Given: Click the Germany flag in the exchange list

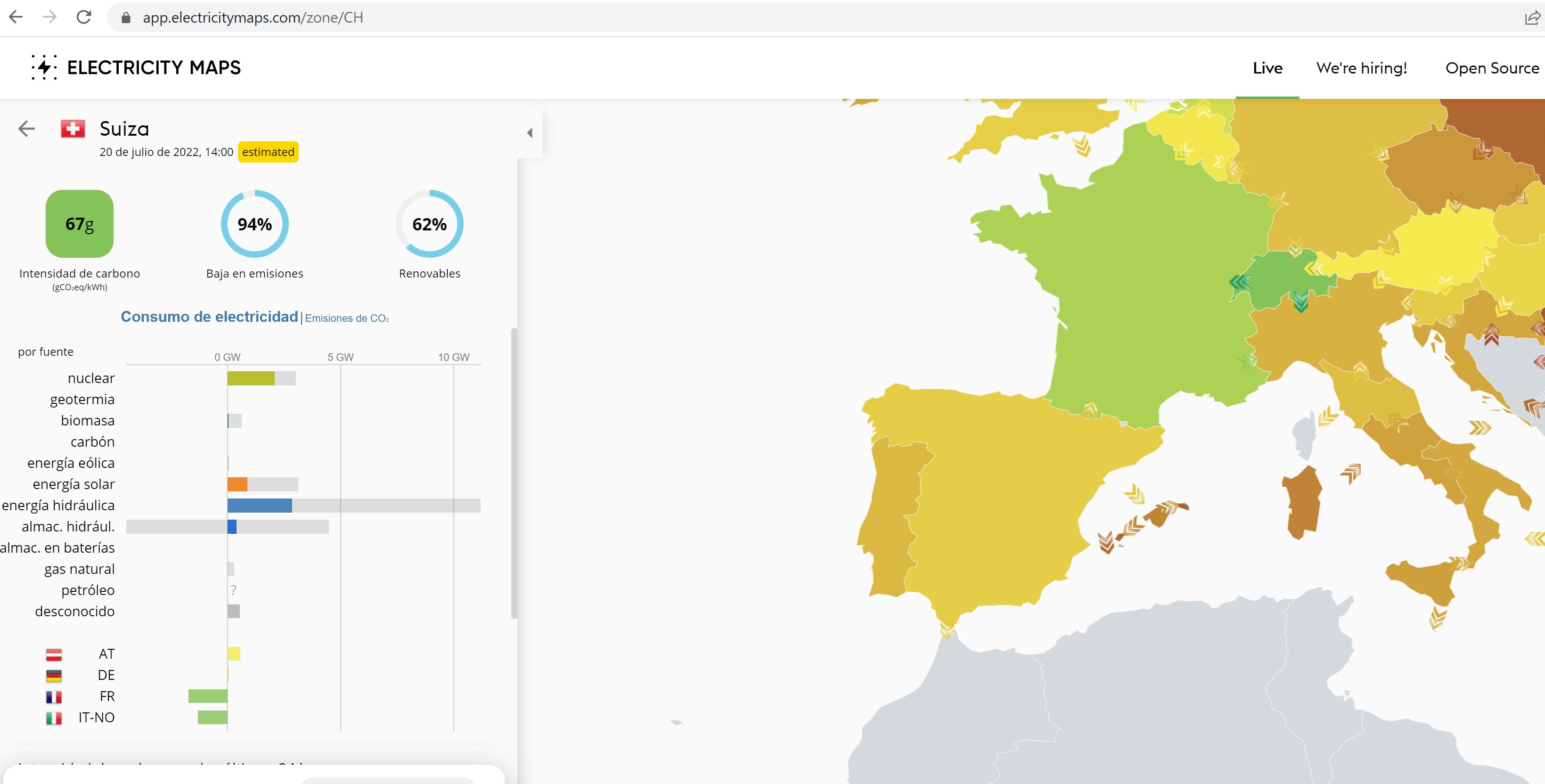Looking at the screenshot, I should pos(54,676).
